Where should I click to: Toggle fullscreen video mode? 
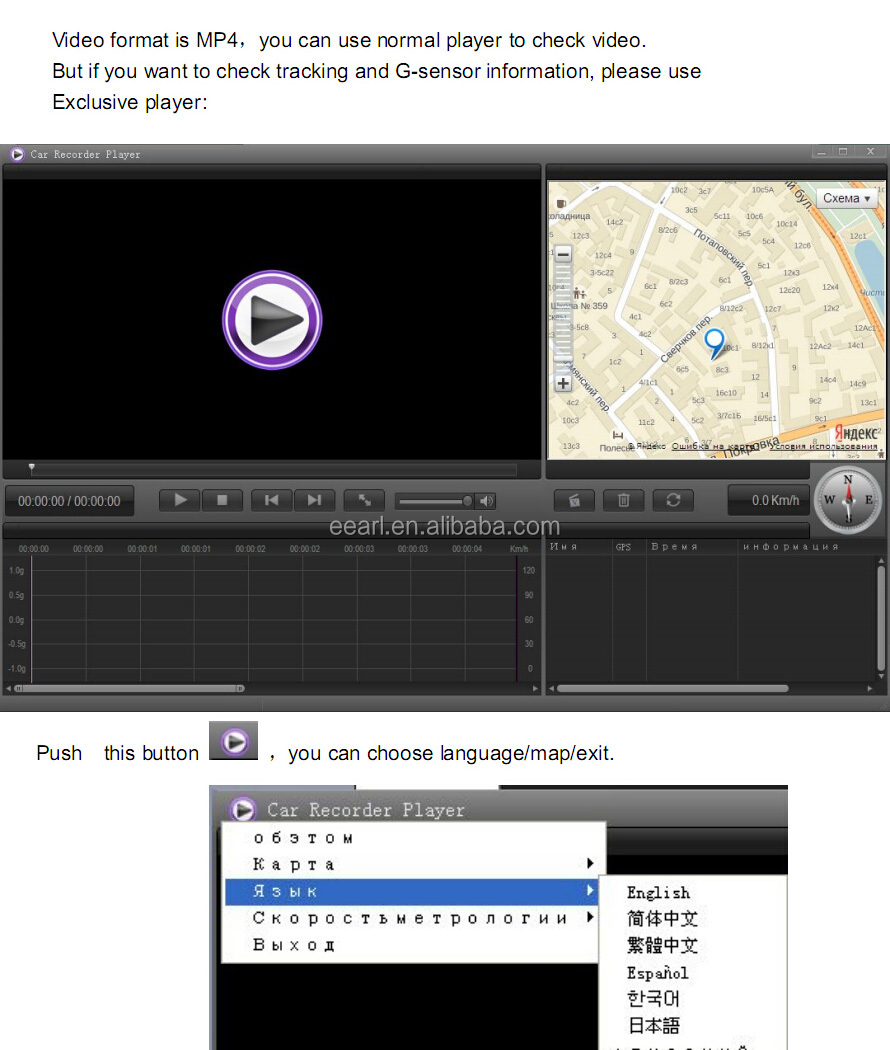point(364,500)
